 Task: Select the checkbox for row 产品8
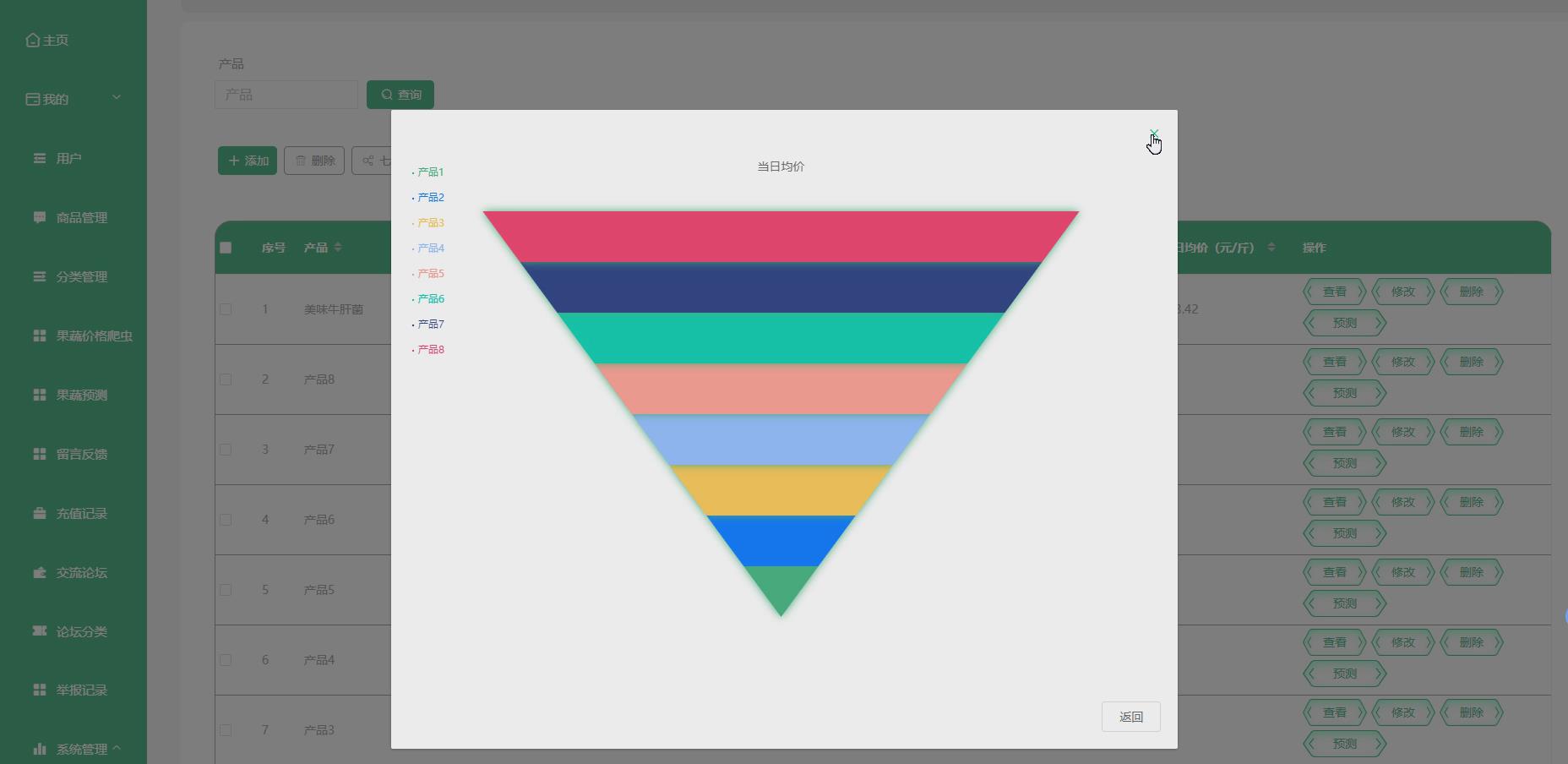pyautogui.click(x=226, y=379)
